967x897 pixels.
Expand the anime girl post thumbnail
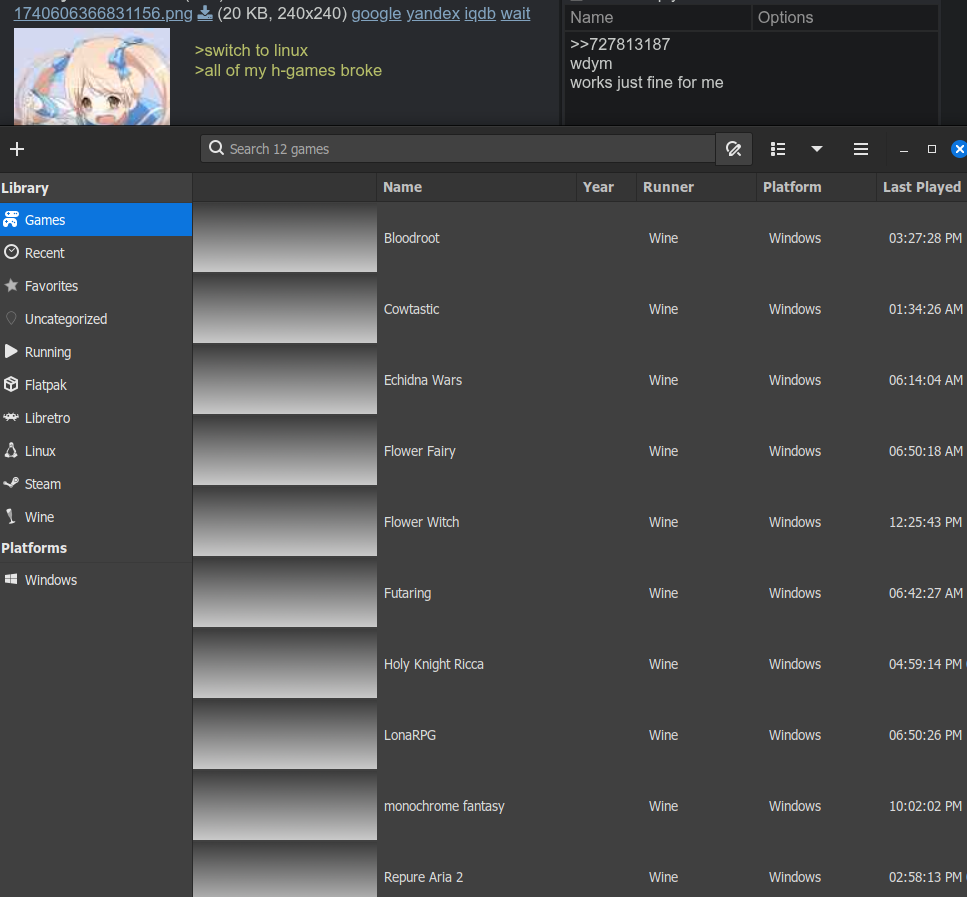tap(92, 76)
